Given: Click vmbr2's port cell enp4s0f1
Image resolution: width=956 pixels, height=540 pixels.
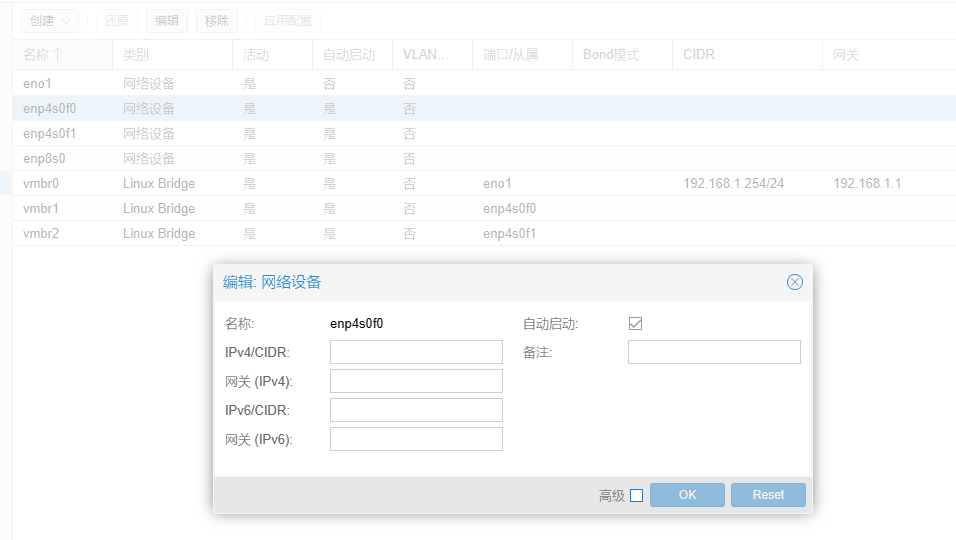Looking at the screenshot, I should [x=509, y=233].
